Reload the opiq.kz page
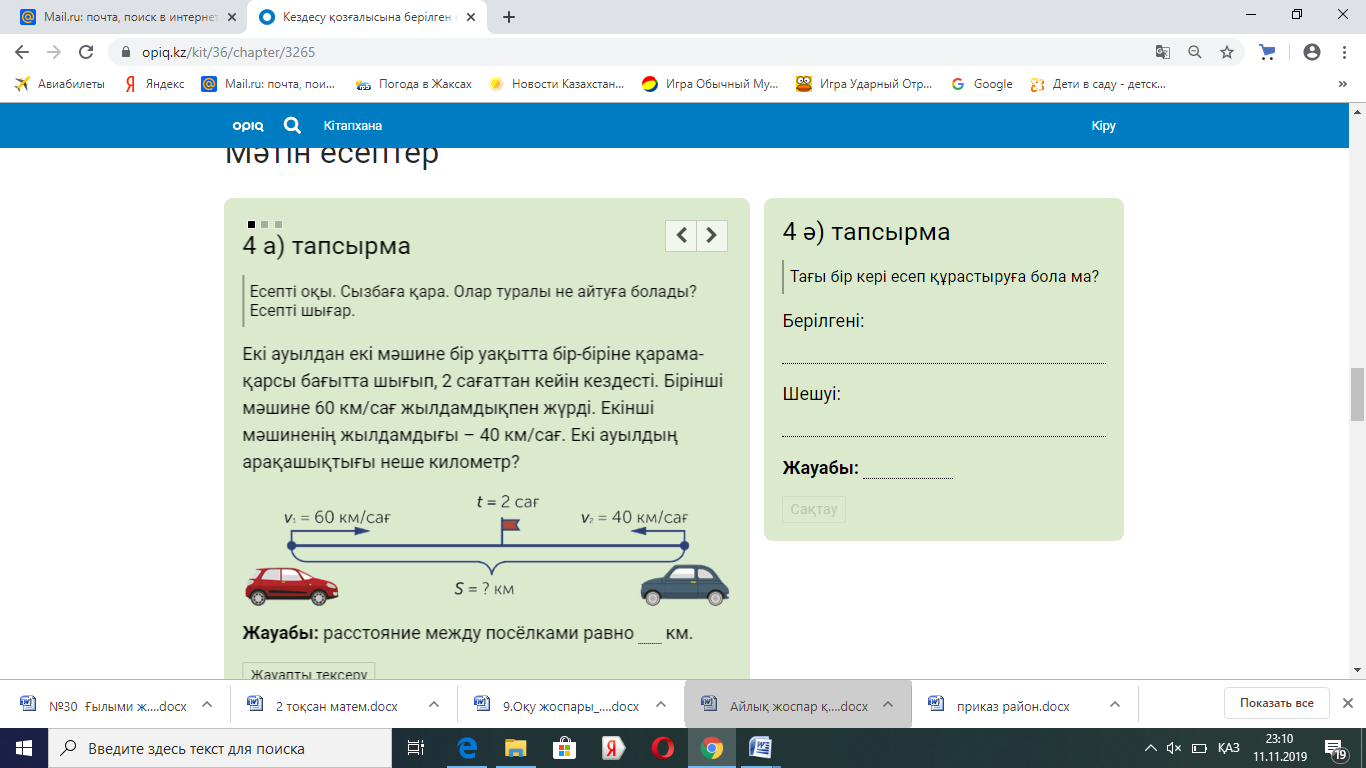The image size is (1366, 768). click(x=86, y=52)
